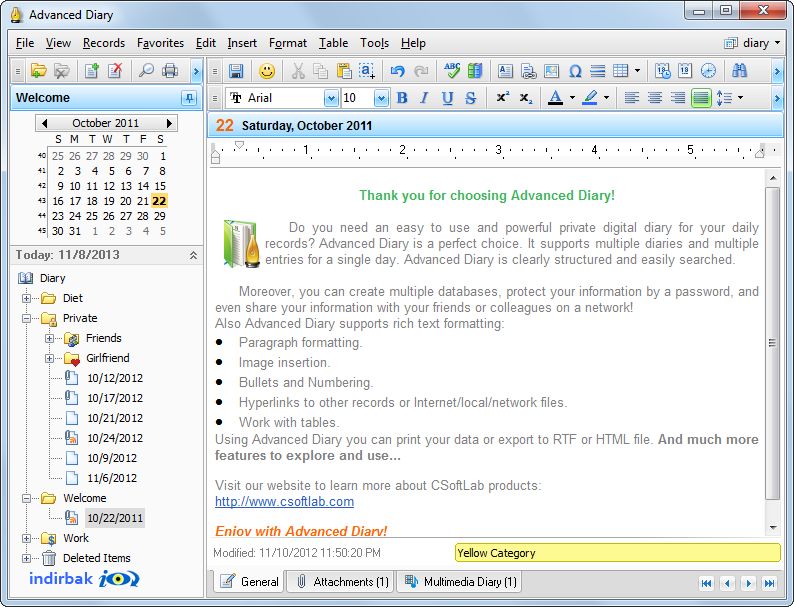
Task: Toggle strikethrough formatting
Action: [470, 98]
